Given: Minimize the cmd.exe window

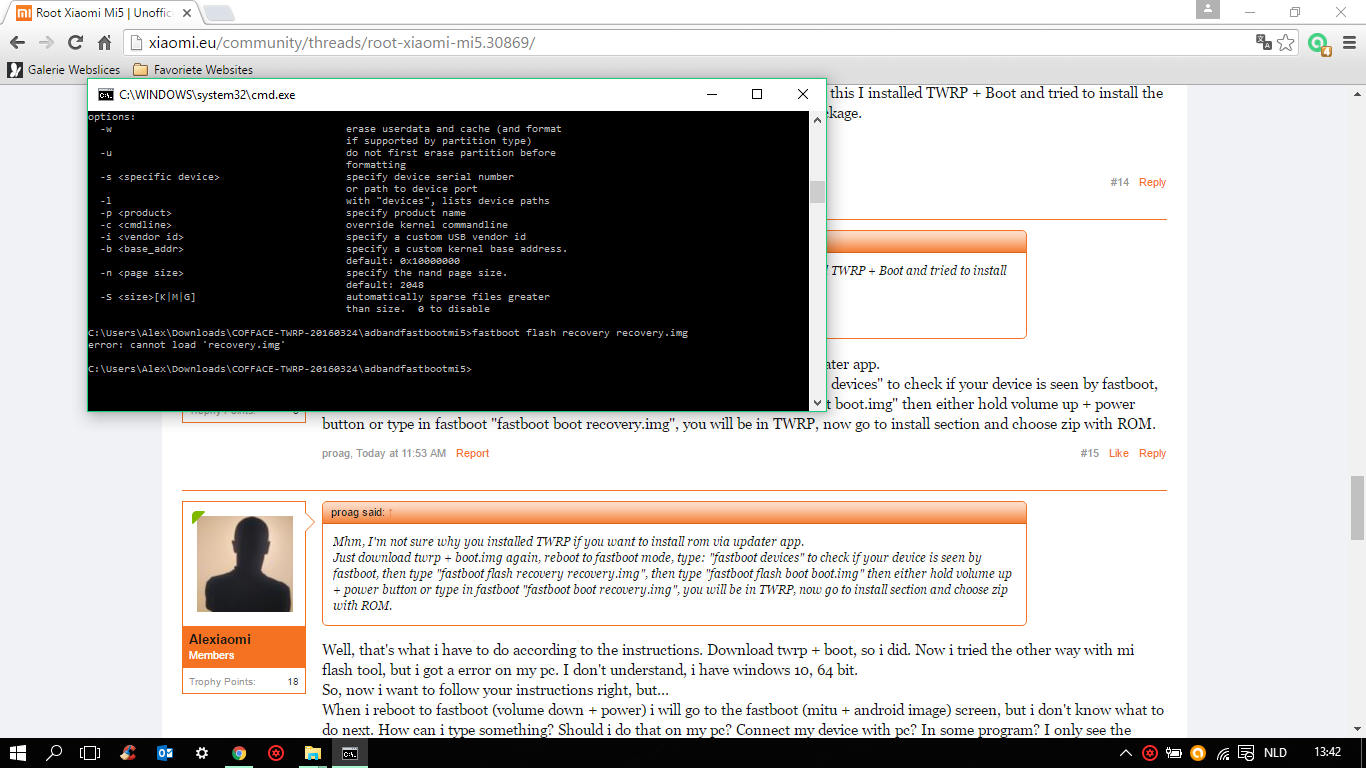Looking at the screenshot, I should point(711,94).
